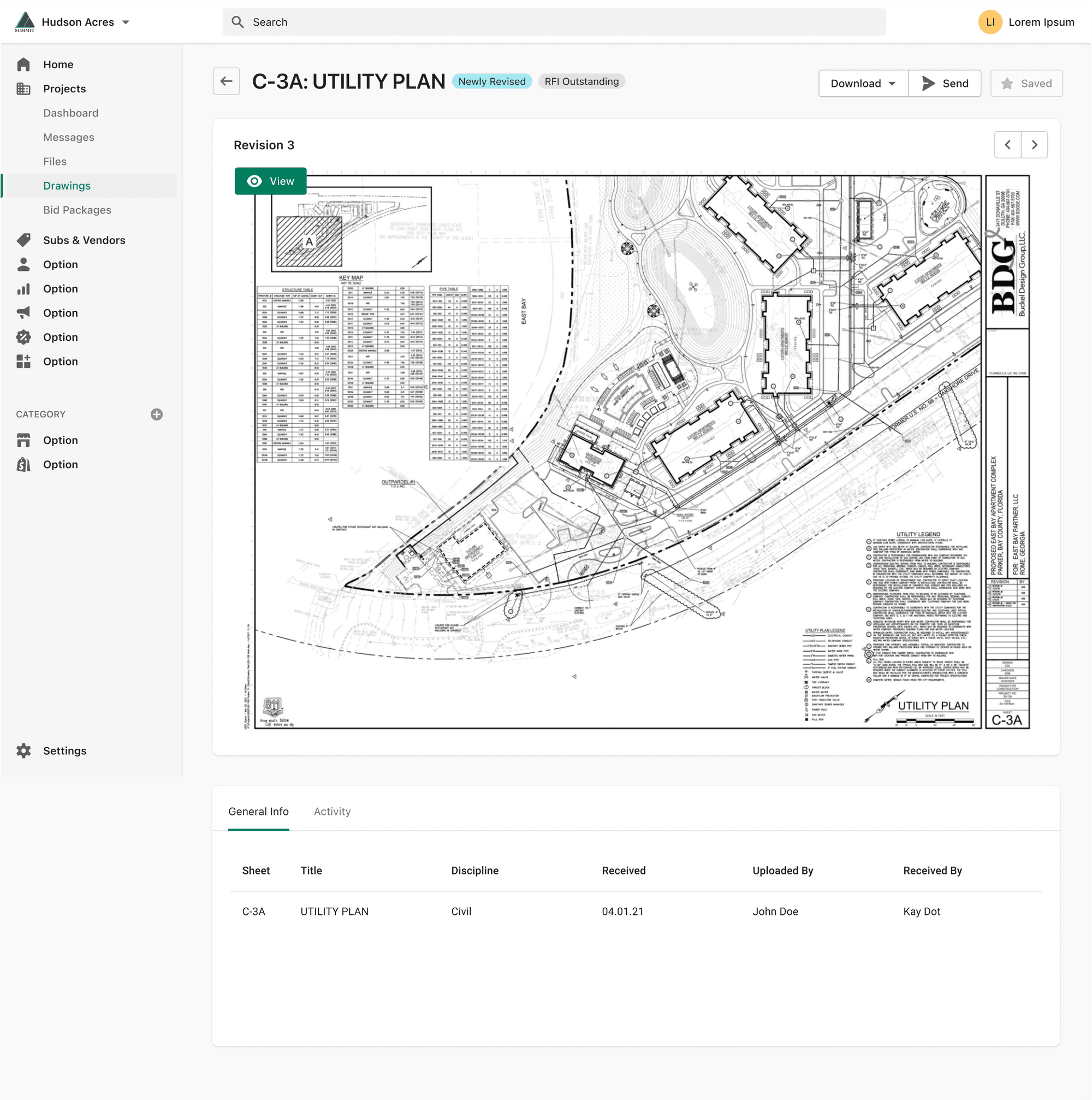This screenshot has height=1100, width=1092.
Task: Open the Download dropdown menu
Action: [x=863, y=84]
